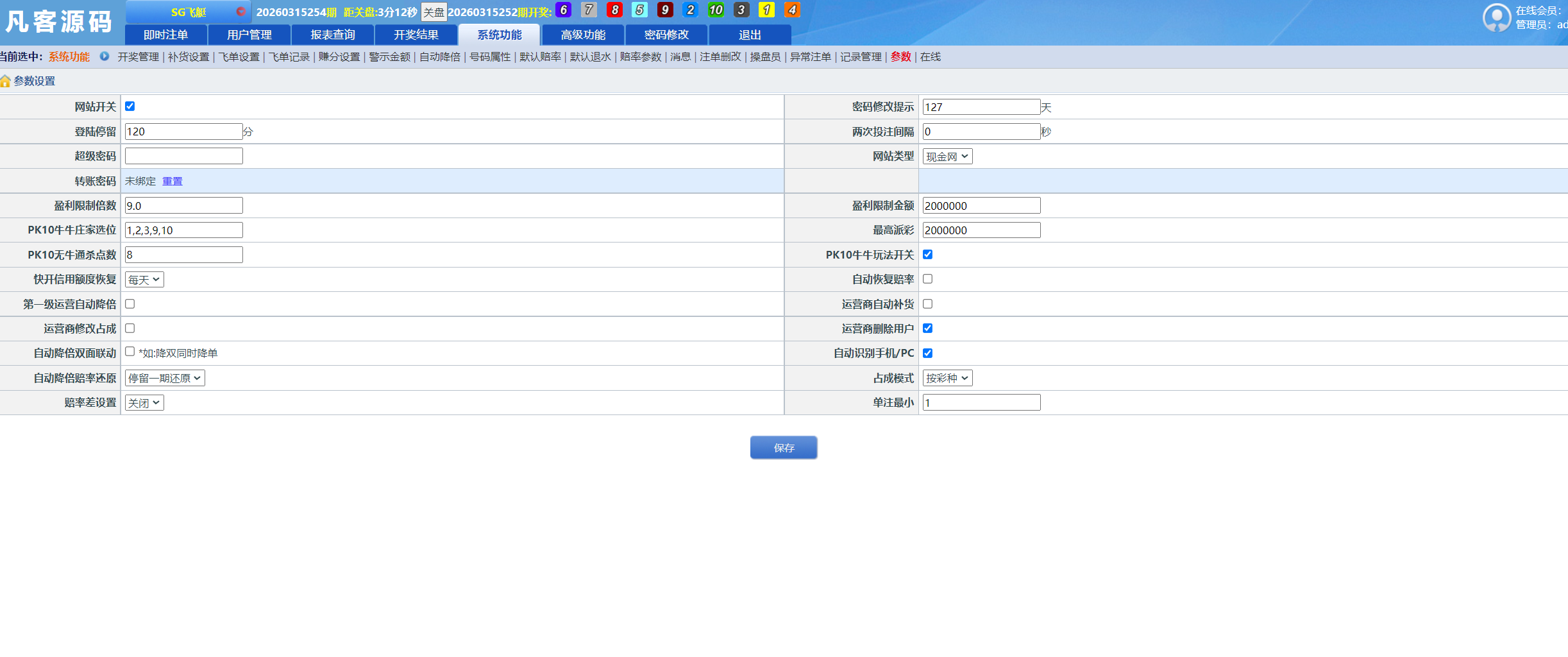Image resolution: width=1568 pixels, height=657 pixels.
Task: Click the 两次投注间隔 input field
Action: tap(981, 131)
